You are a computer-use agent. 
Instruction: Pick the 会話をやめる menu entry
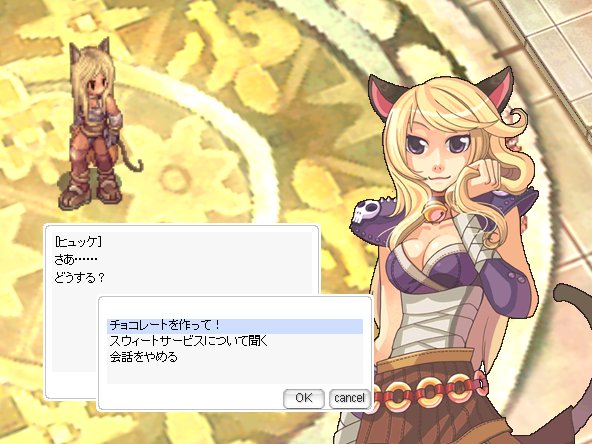(143, 357)
